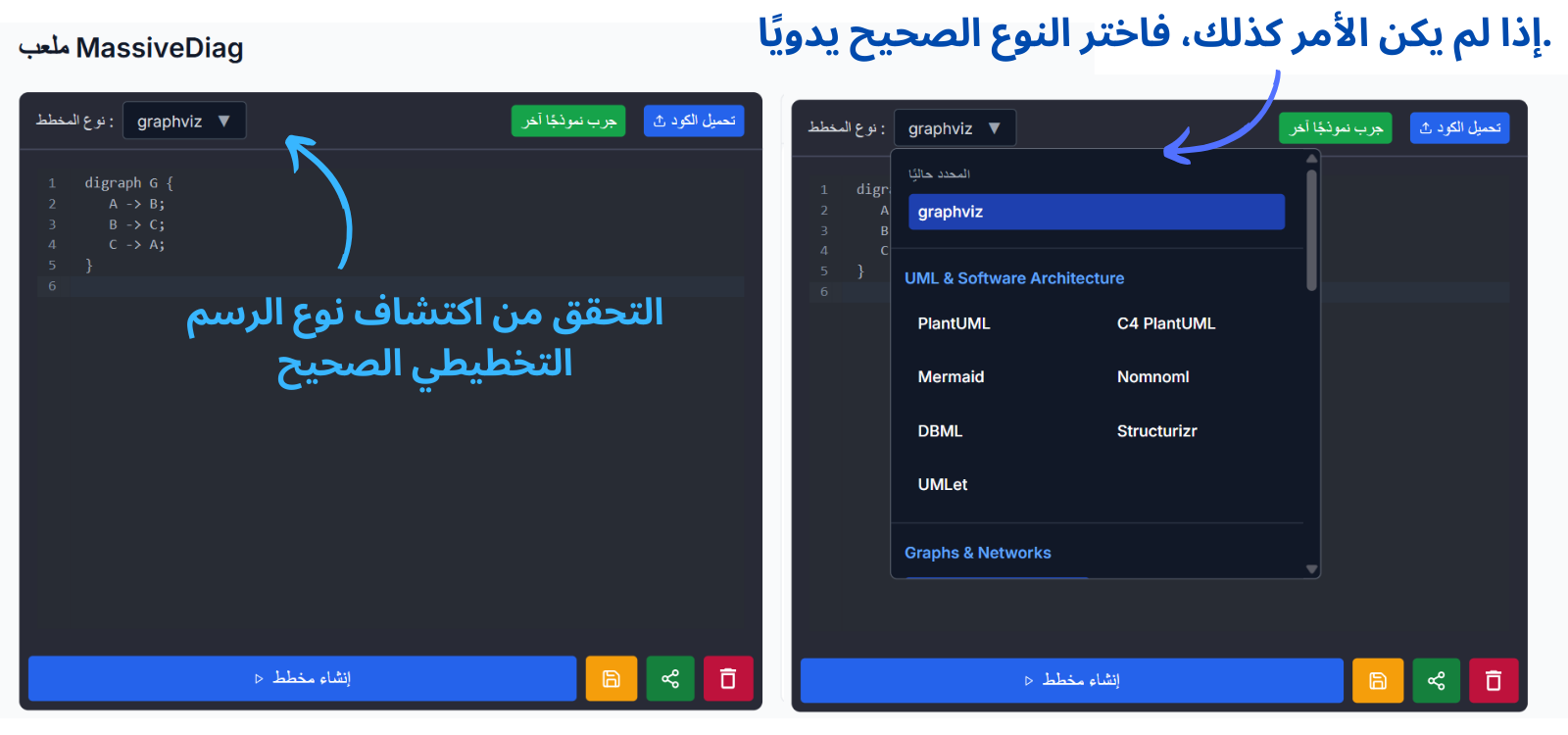The width and height of the screenshot is (1568, 735).
Task: Choose C4 PlantUML from the list
Action: tap(1166, 323)
